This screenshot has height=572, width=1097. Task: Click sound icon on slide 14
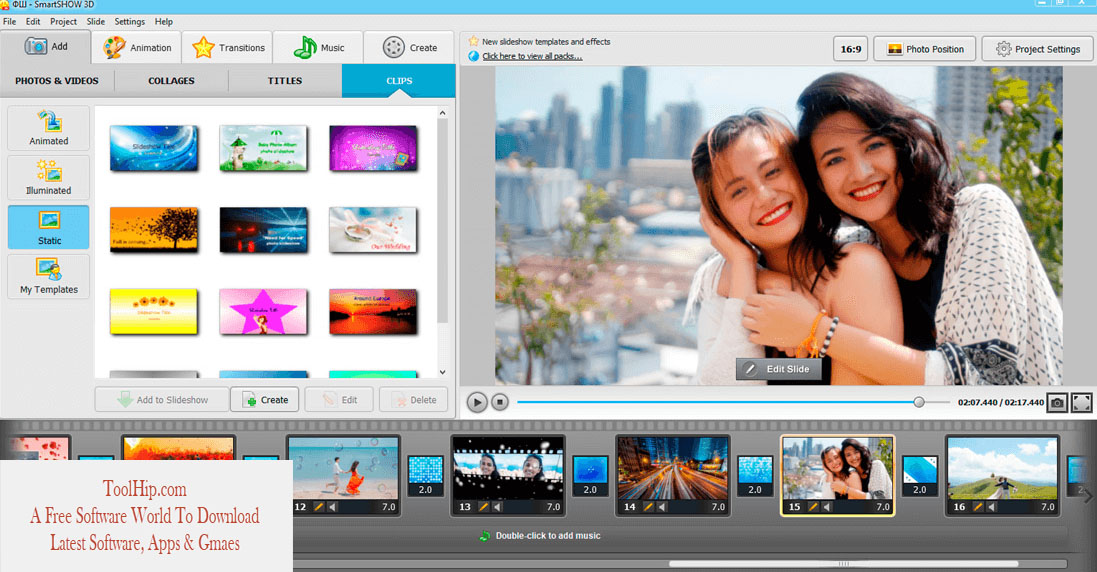[x=662, y=507]
